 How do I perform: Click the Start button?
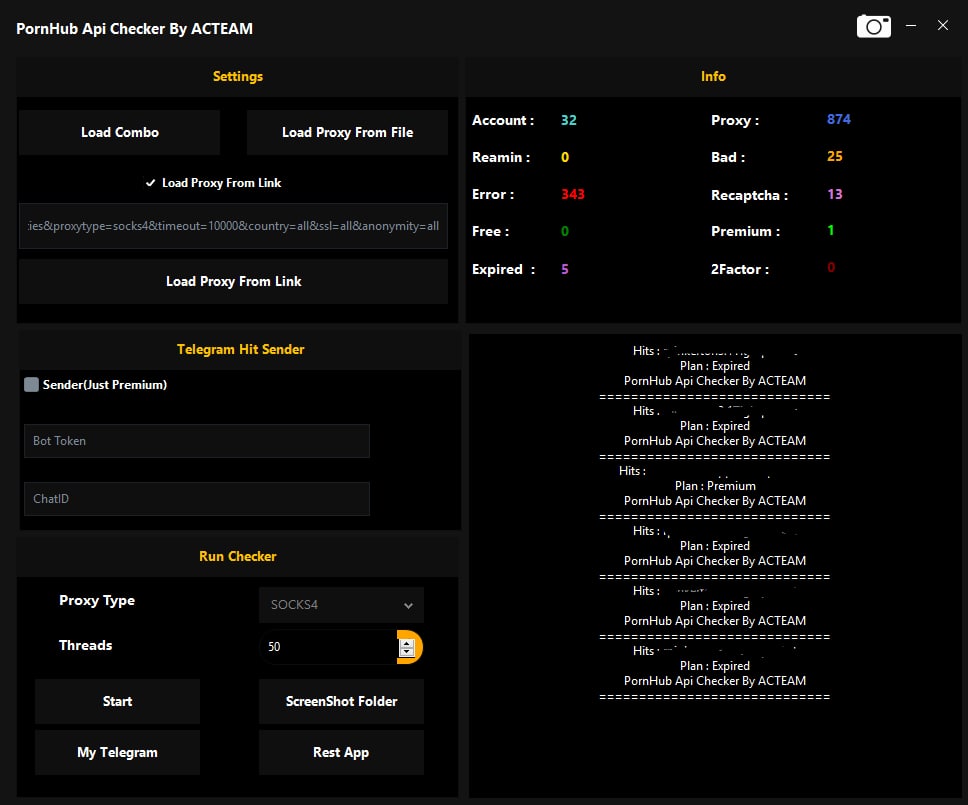117,701
